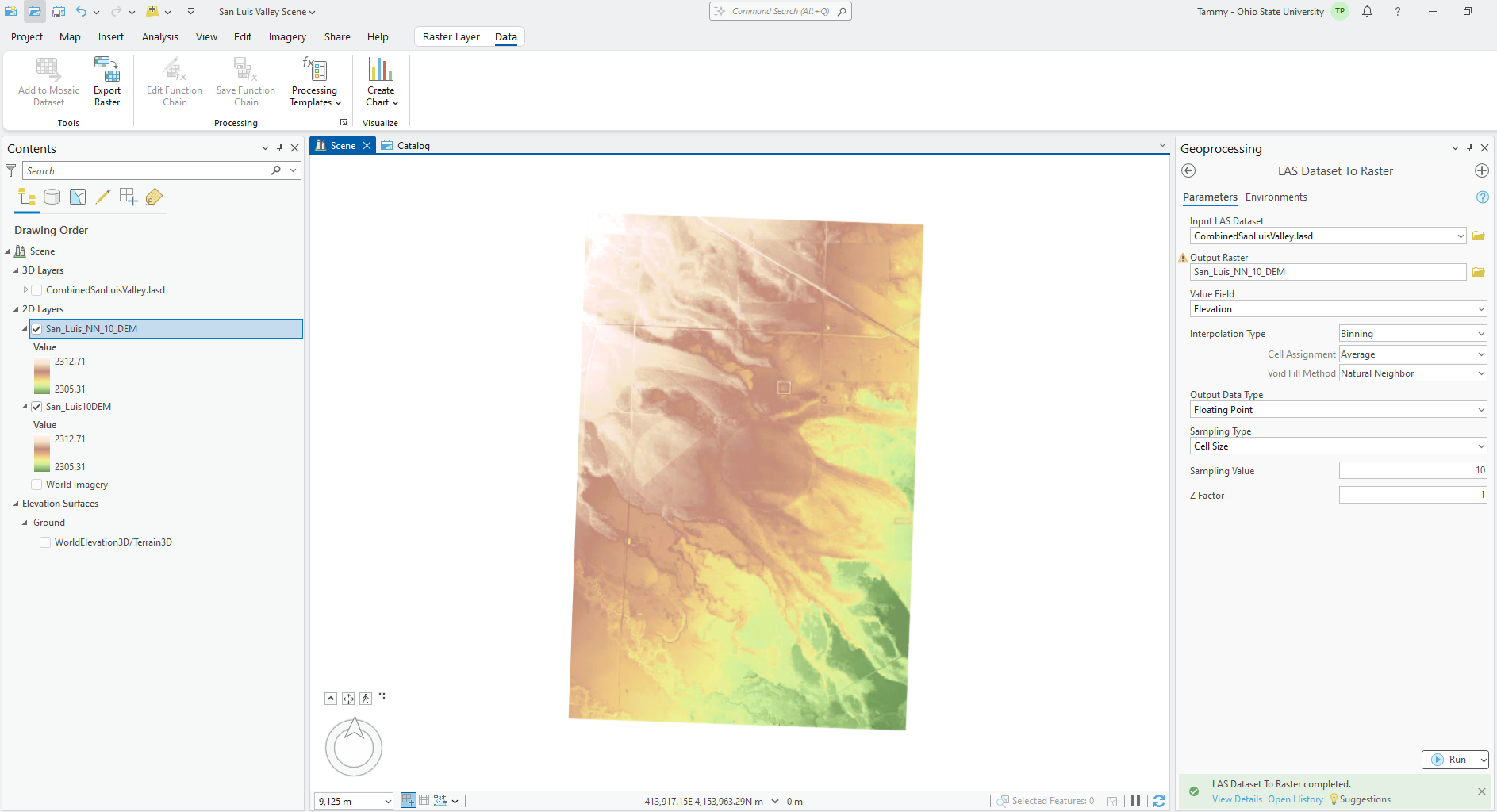The height and width of the screenshot is (812, 1497).
Task: Open the Void Fill Method dropdown
Action: pyautogui.click(x=1412, y=373)
